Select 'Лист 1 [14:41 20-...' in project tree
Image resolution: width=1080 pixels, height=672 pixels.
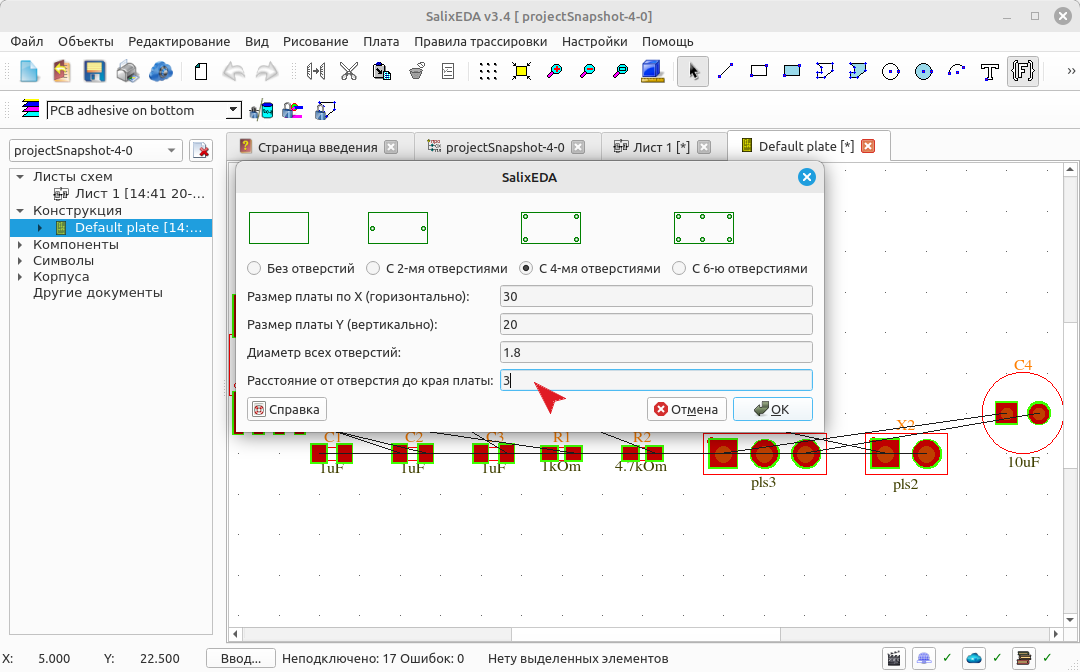[x=140, y=194]
